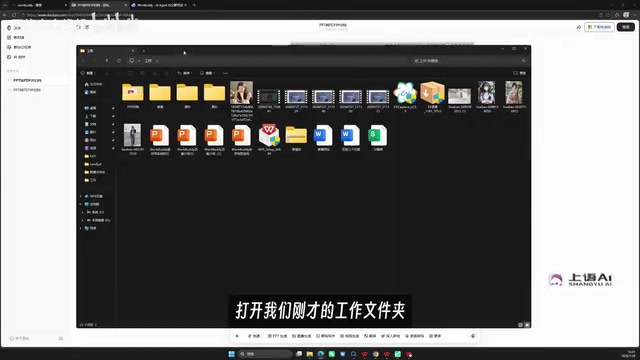The image size is (640, 360).
Task: Open the Sort (排序) dropdown
Action: [x=184, y=73]
